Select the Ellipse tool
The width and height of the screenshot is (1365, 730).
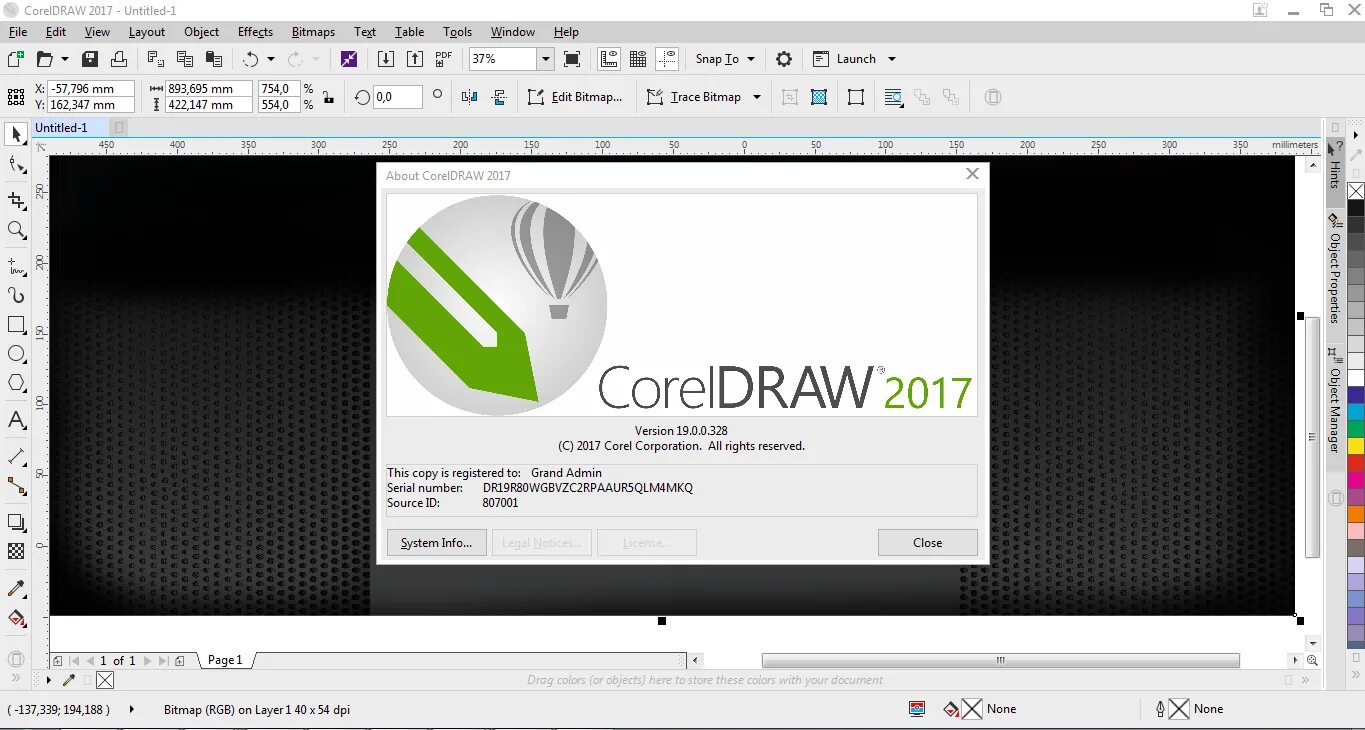pos(16,354)
